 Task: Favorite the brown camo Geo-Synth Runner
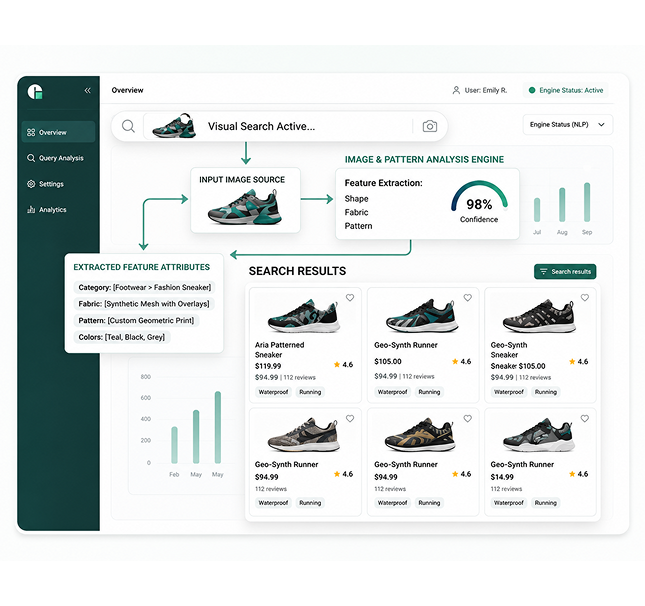(350, 418)
